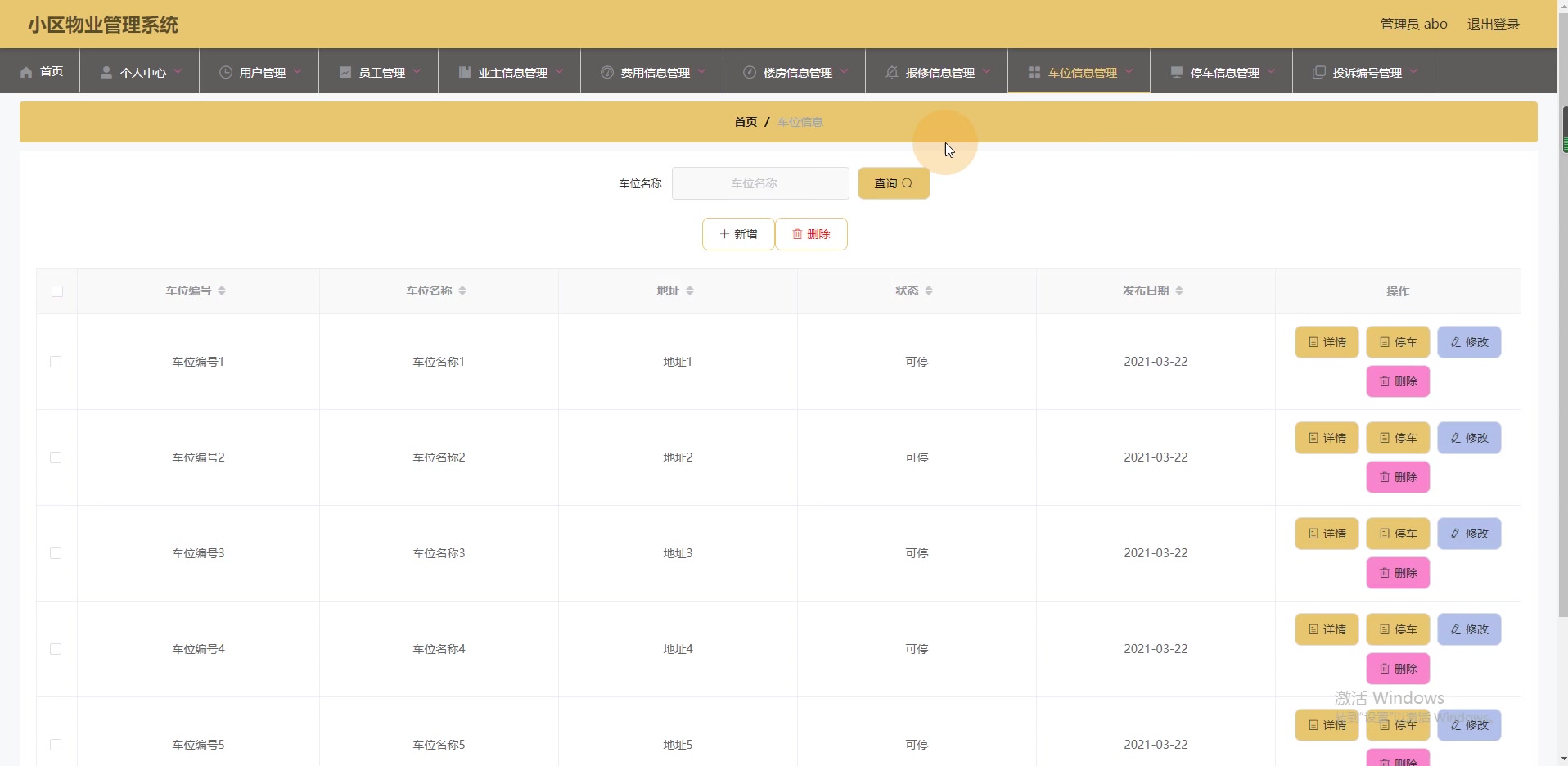Check the checkbox for 车位编号4 row
Image resolution: width=1568 pixels, height=766 pixels.
(56, 649)
